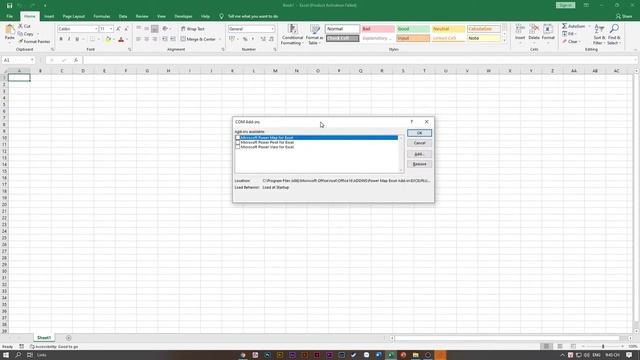
Task: Click Merge & Center
Action: [198, 39]
